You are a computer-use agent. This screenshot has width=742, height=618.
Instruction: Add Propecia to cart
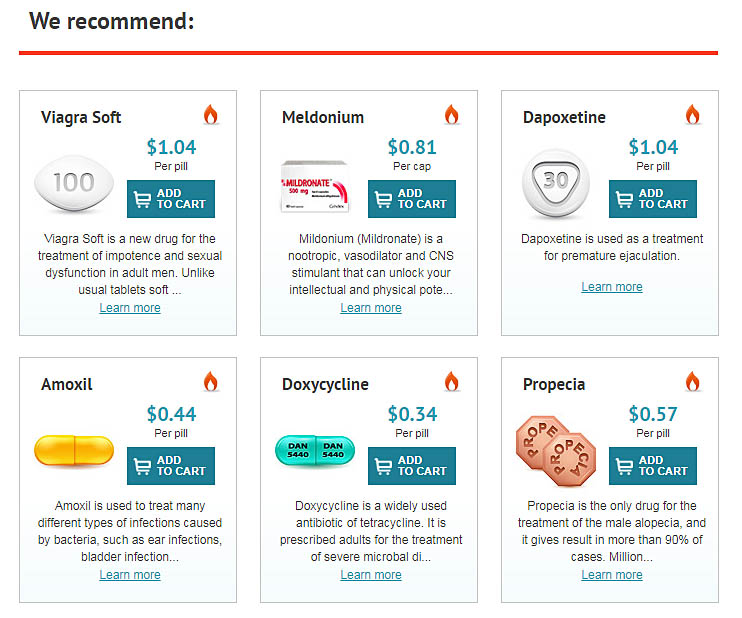[653, 466]
